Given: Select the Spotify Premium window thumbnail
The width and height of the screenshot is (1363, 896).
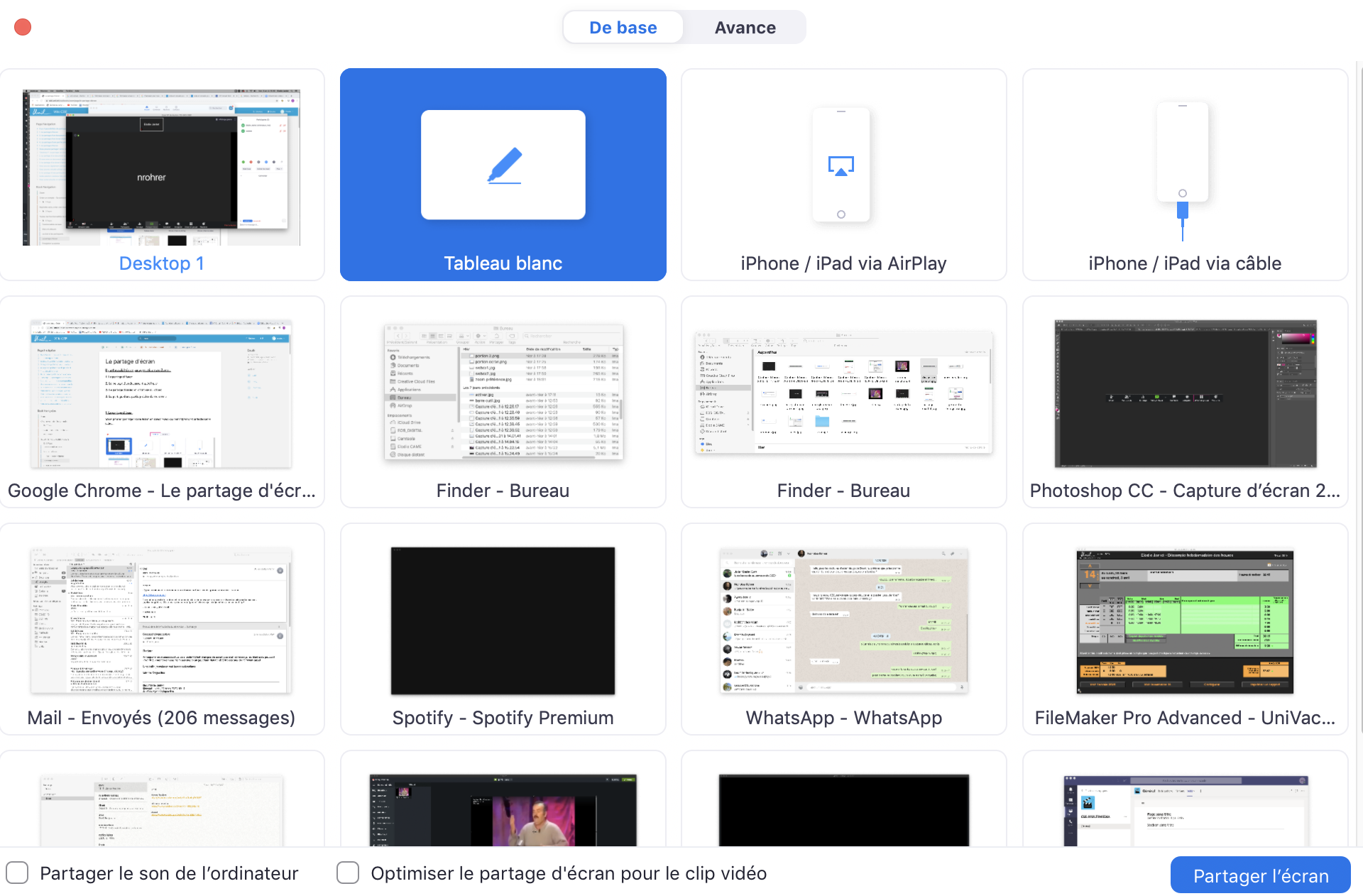Looking at the screenshot, I should (503, 620).
